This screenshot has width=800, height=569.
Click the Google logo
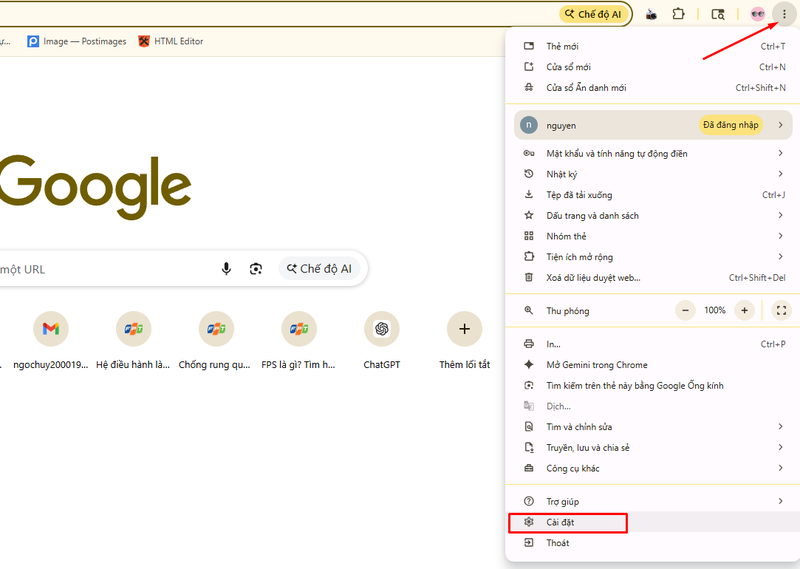pos(95,187)
